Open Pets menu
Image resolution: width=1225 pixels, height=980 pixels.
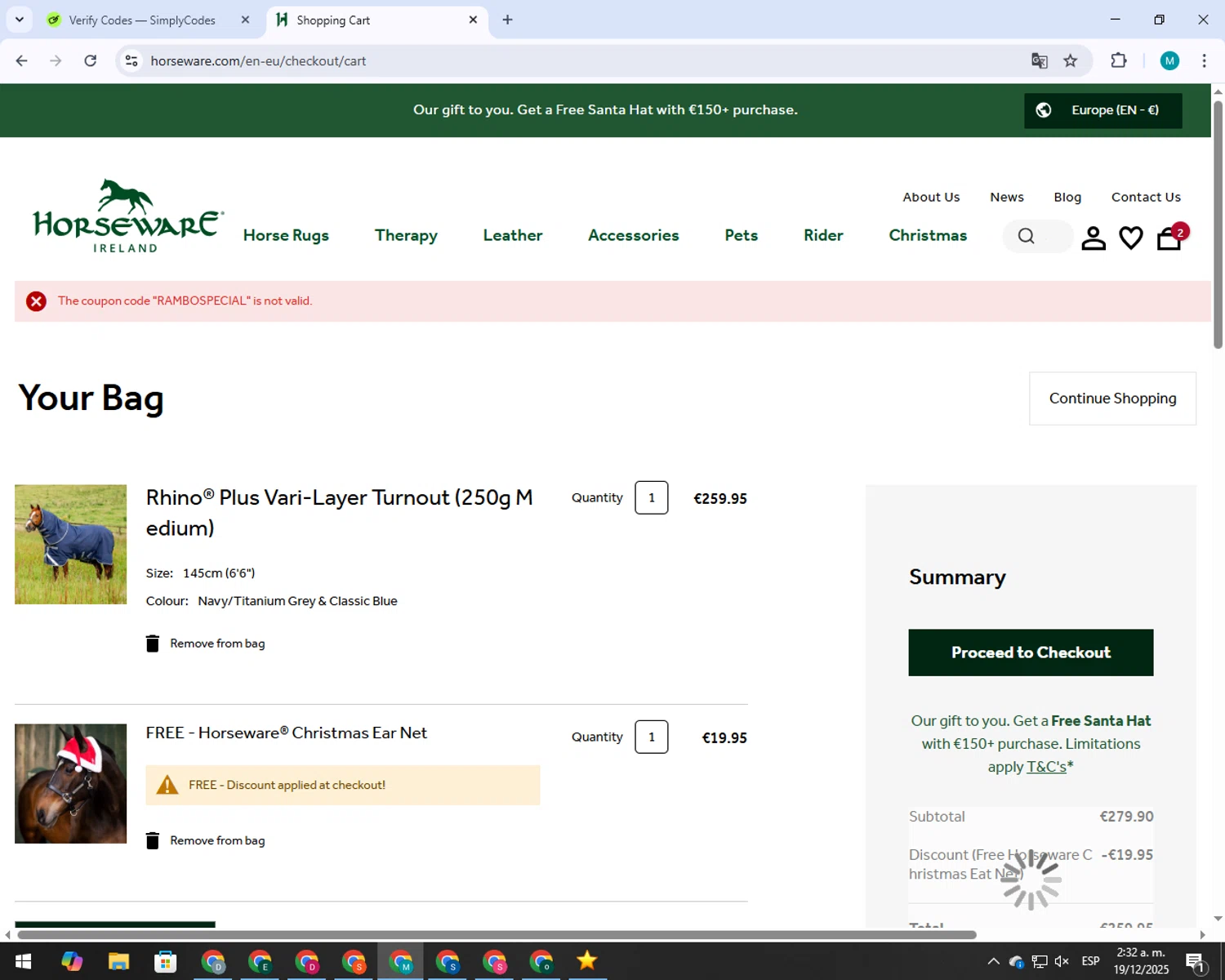point(742,235)
